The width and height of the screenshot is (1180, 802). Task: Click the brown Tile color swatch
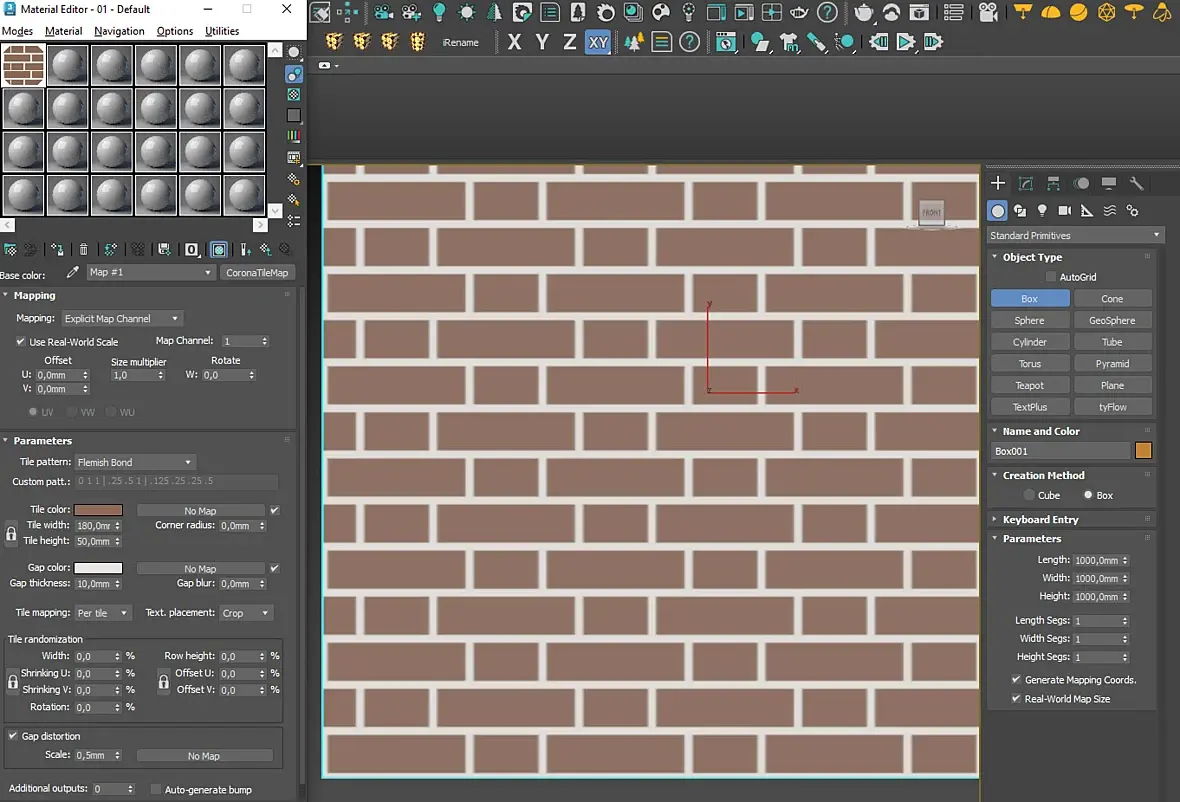coord(98,511)
